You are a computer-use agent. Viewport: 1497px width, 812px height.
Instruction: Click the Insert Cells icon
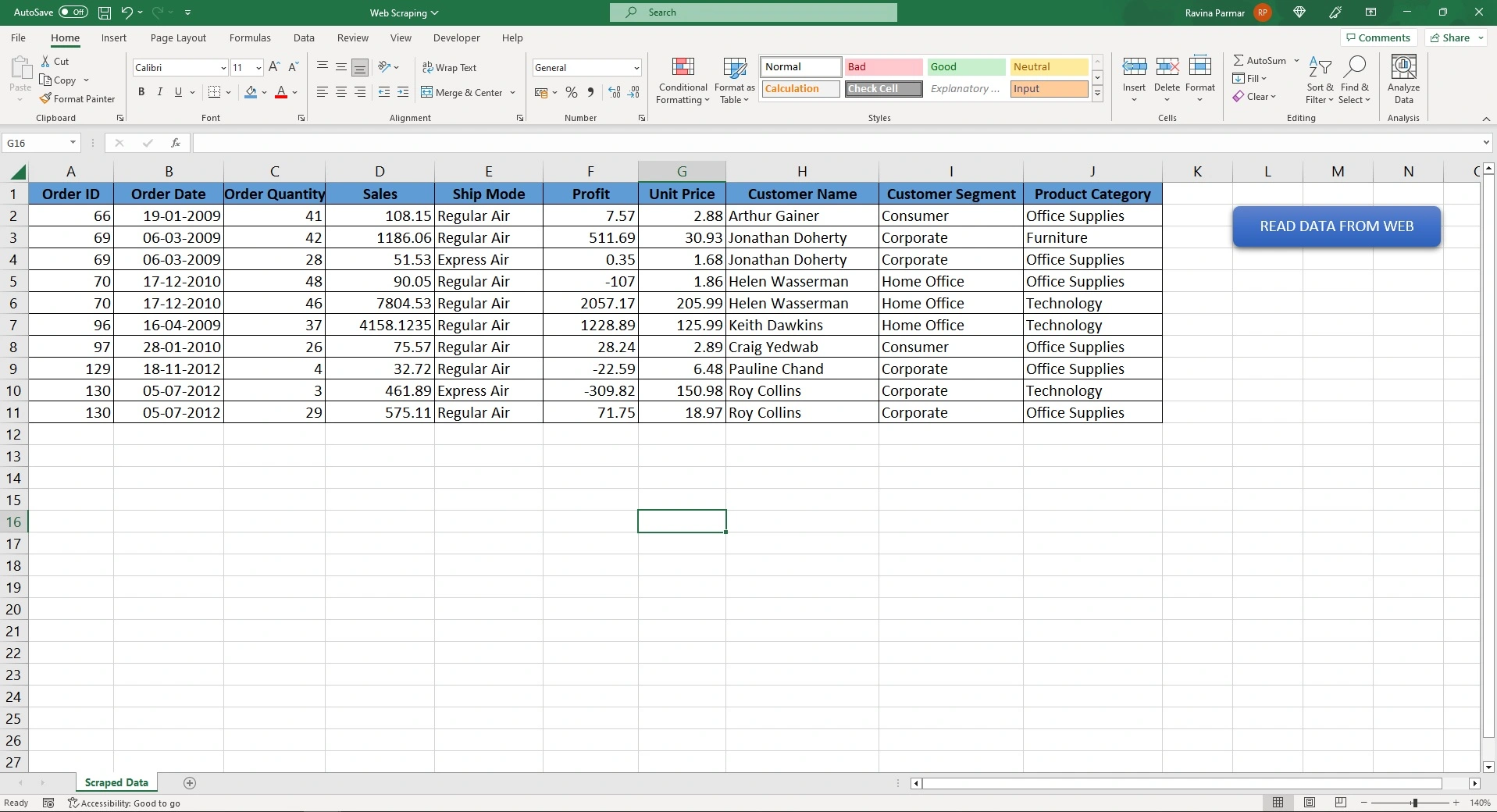[1134, 66]
